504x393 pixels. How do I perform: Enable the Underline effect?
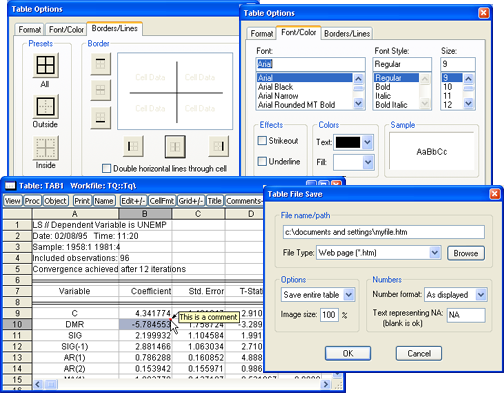(262, 161)
